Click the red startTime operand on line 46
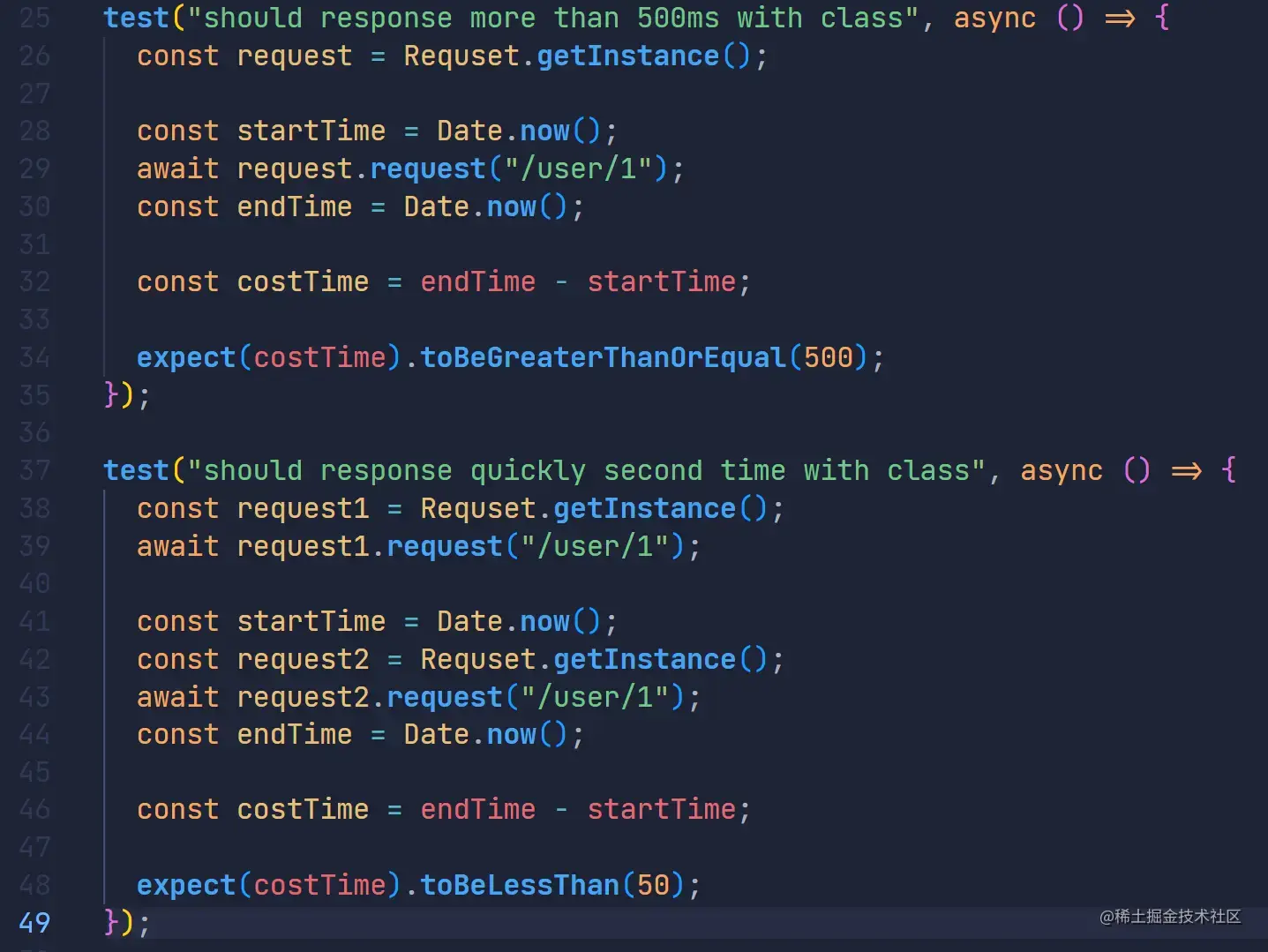The width and height of the screenshot is (1268, 952). (x=662, y=809)
